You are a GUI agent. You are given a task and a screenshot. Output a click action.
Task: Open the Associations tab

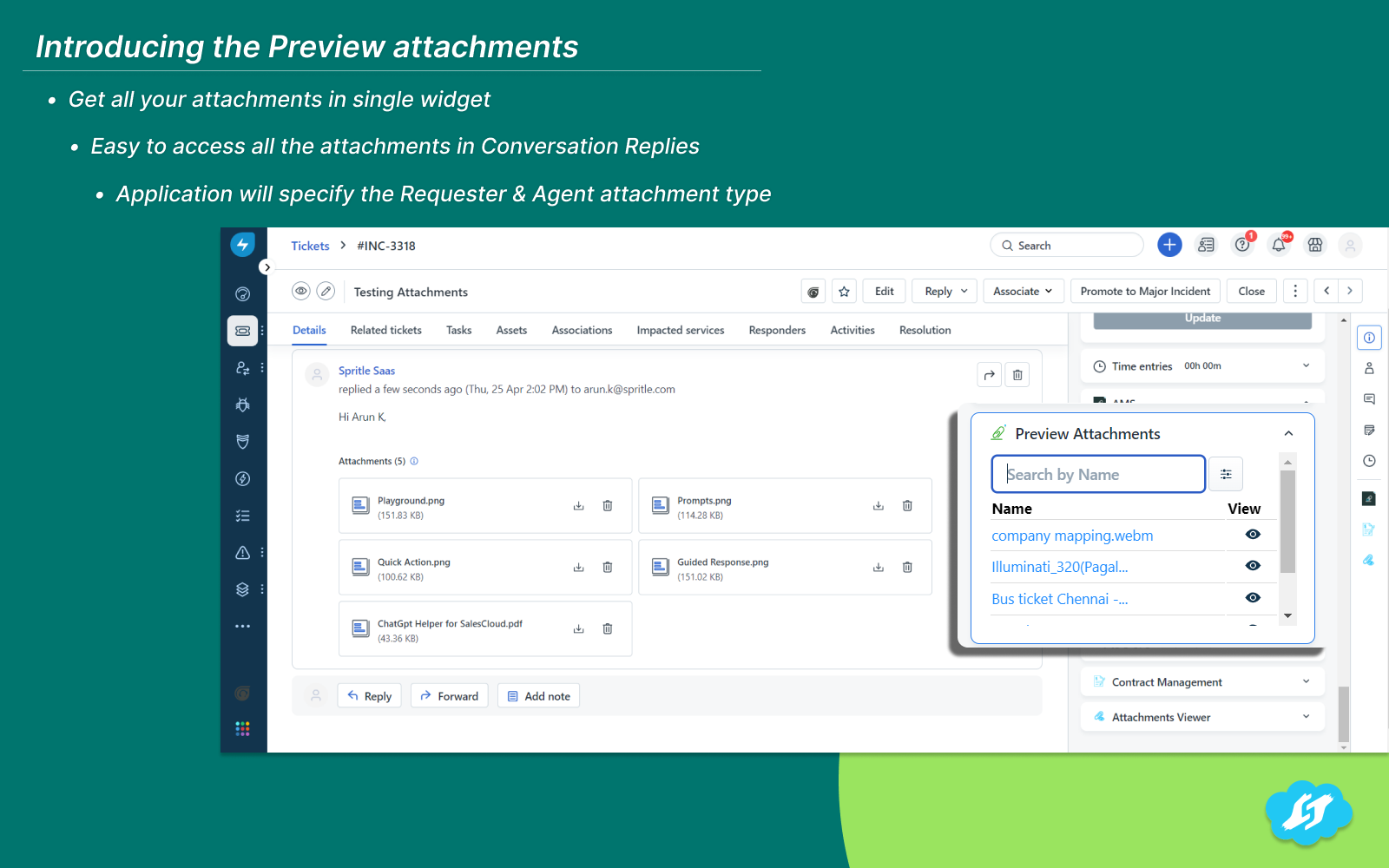[582, 330]
